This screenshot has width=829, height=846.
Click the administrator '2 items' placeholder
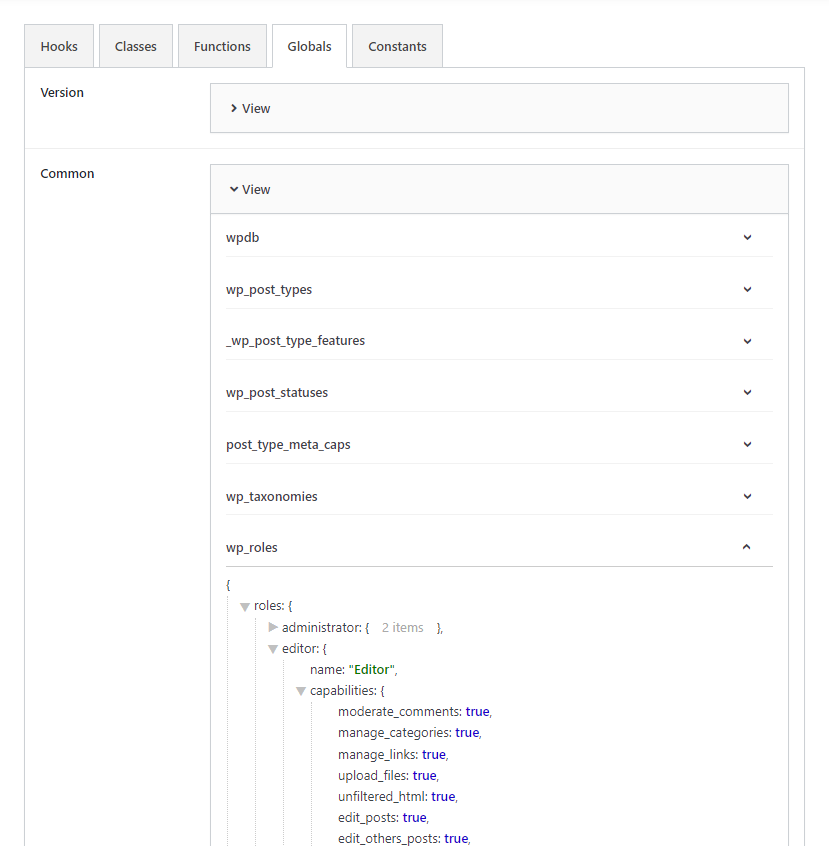coord(403,627)
